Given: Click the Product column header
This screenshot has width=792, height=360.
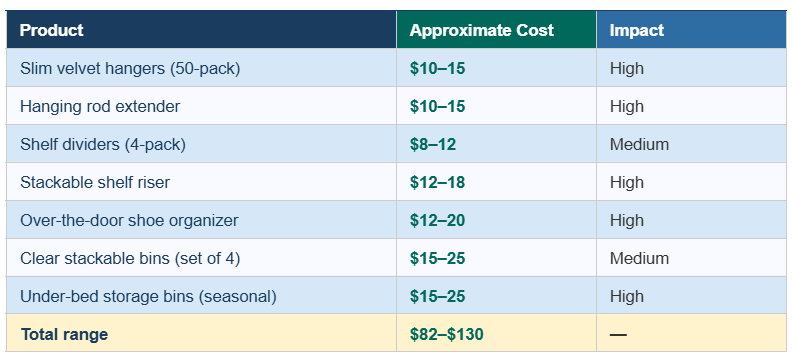Looking at the screenshot, I should pos(202,30).
